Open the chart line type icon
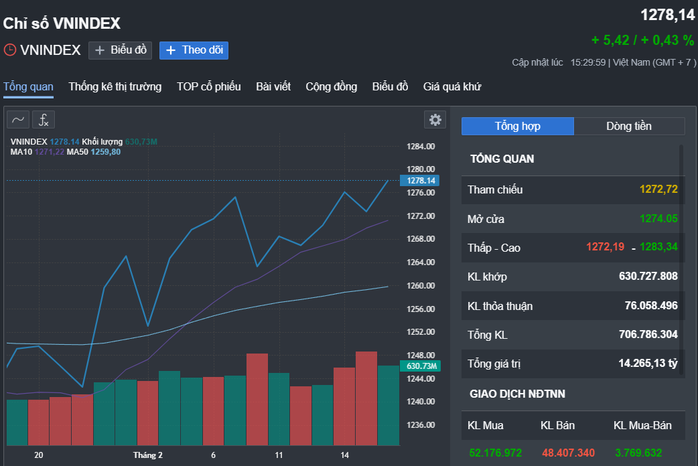Image resolution: width=698 pixels, height=466 pixels. pyautogui.click(x=18, y=120)
